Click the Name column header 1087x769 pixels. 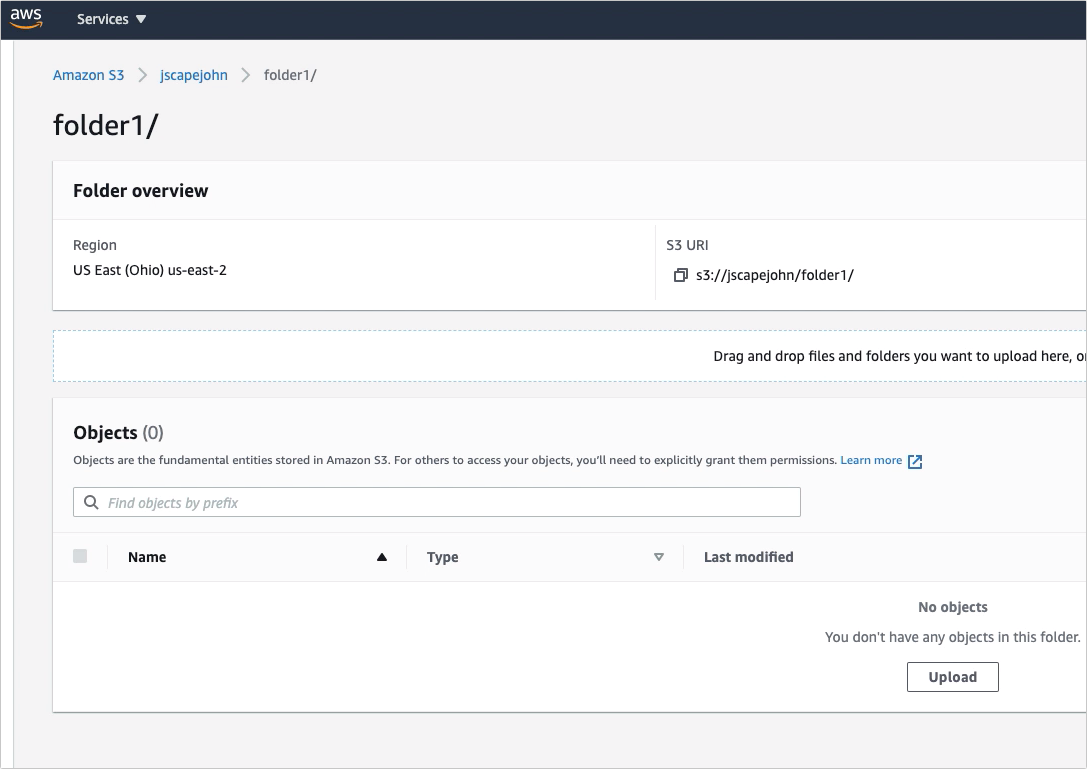(147, 557)
